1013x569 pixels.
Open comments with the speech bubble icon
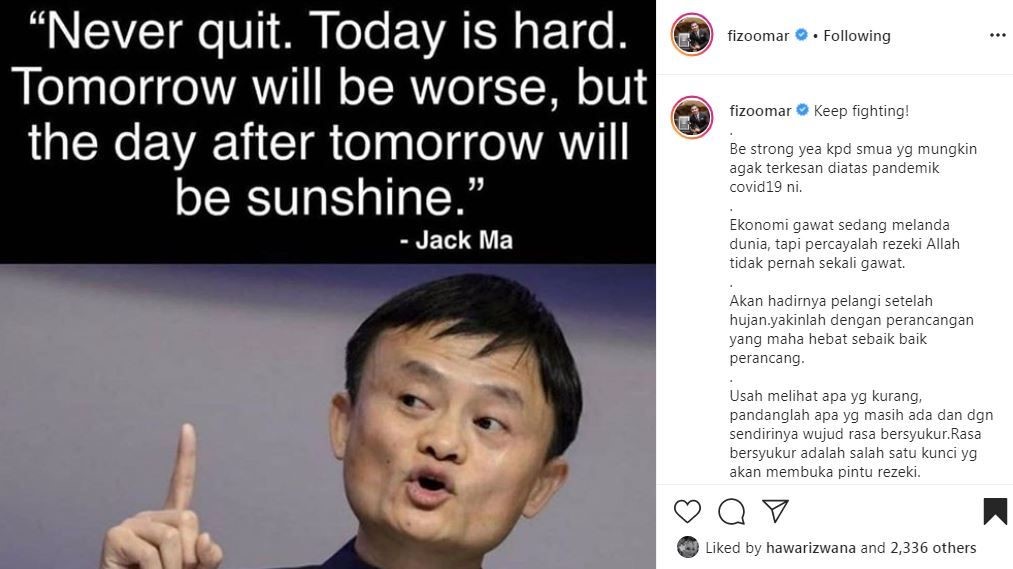click(x=731, y=512)
